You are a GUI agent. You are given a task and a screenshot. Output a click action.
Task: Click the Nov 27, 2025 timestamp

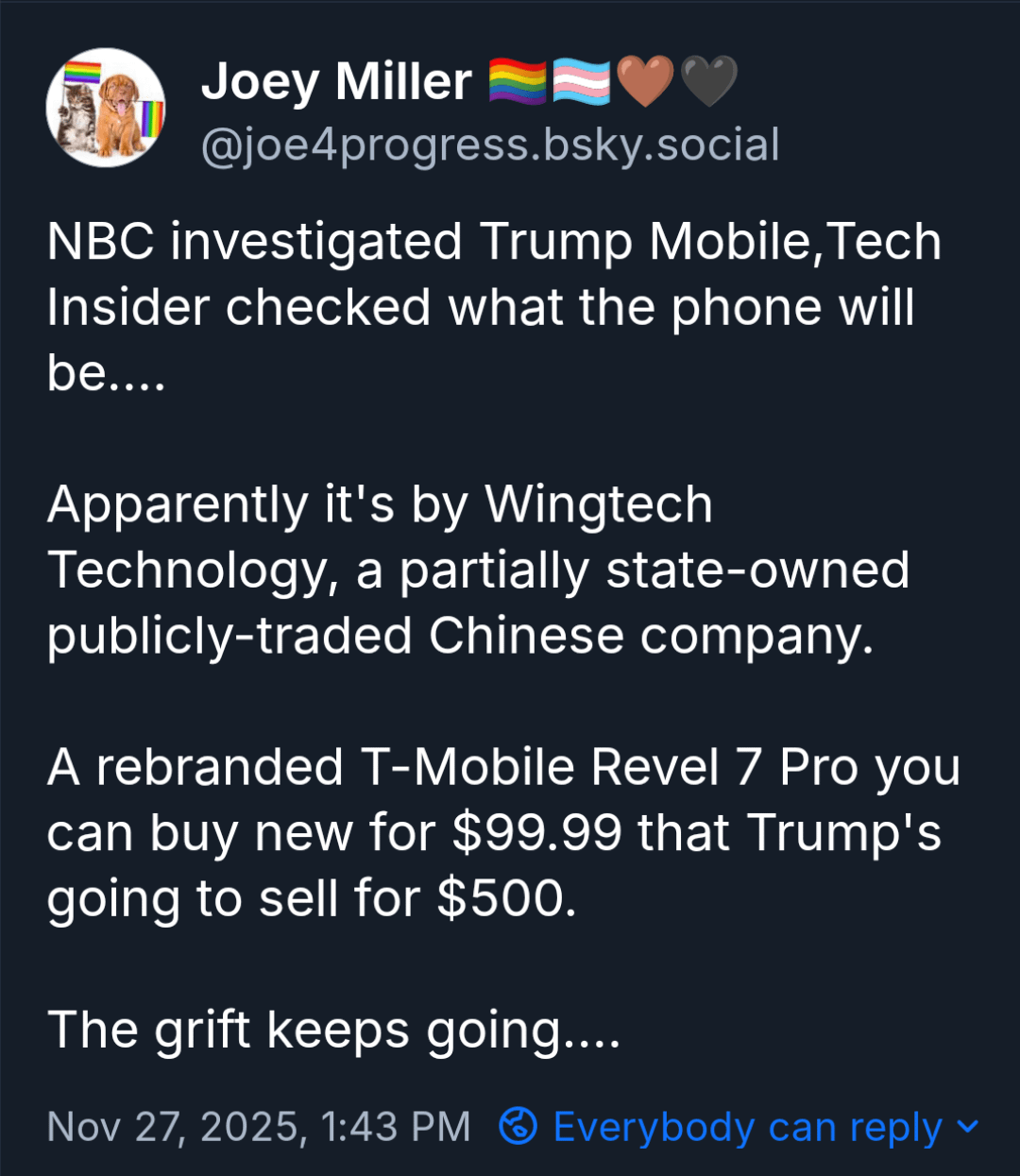click(x=259, y=1127)
